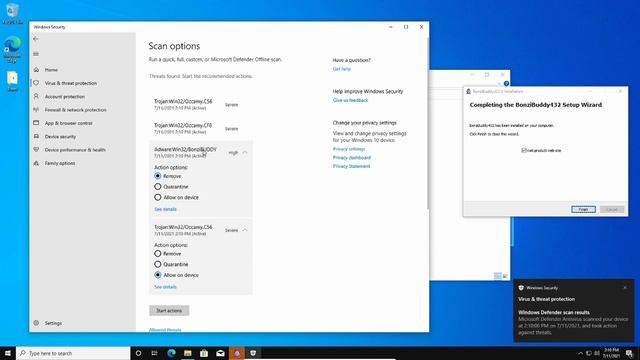Switch to the BonziBuddy installer taskbar icon
This screenshot has width=640, height=360.
coord(237,353)
